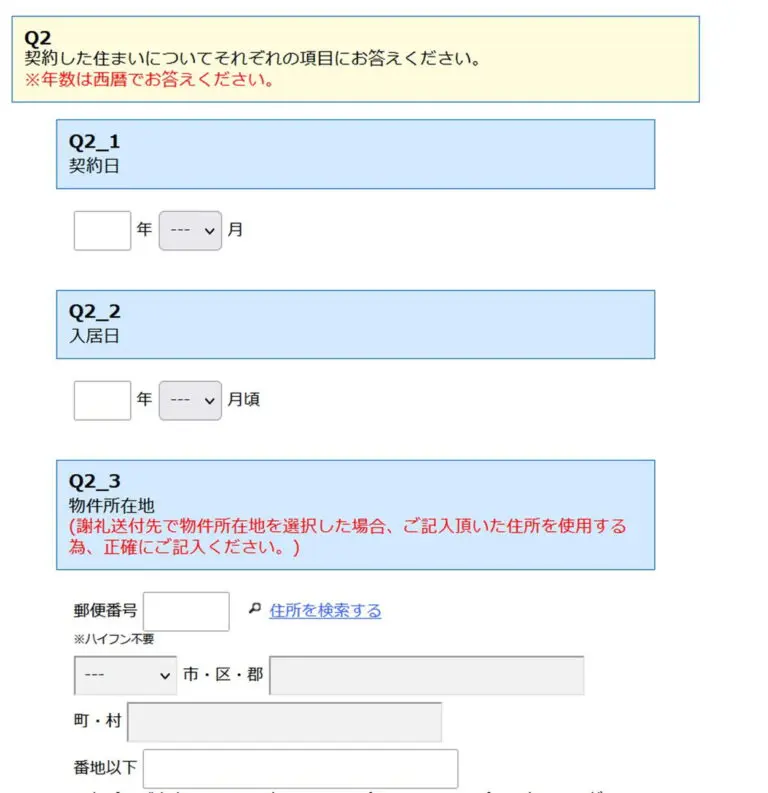The width and height of the screenshot is (768, 793).
Task: Expand the 入居日 month dropdown
Action: [190, 400]
